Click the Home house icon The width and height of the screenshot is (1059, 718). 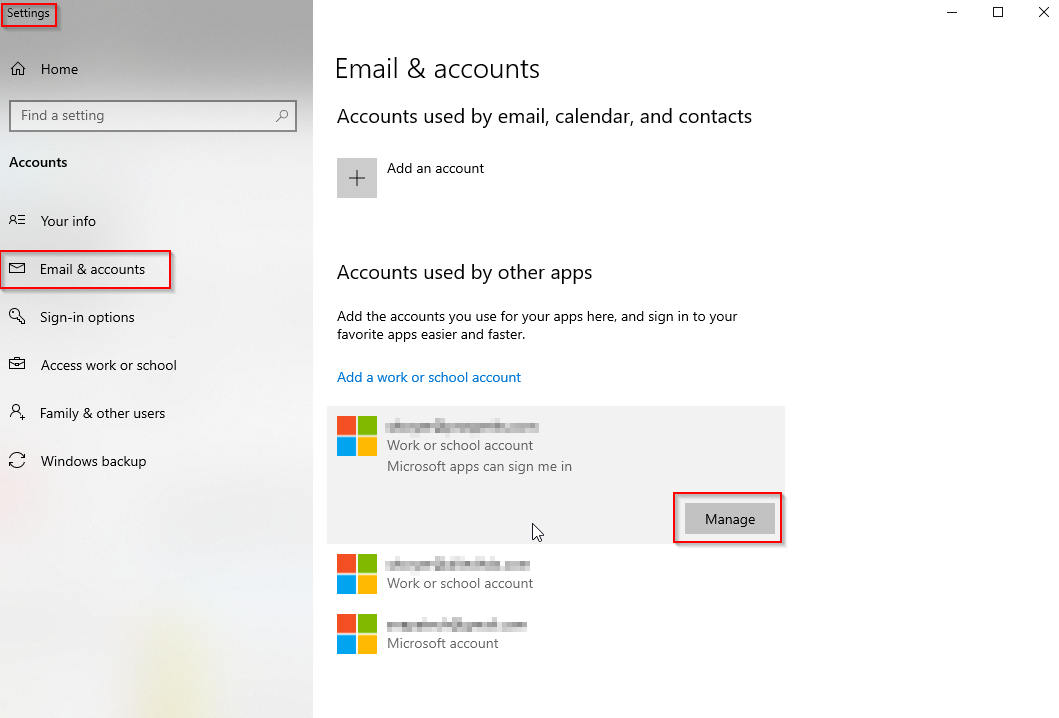pos(18,69)
